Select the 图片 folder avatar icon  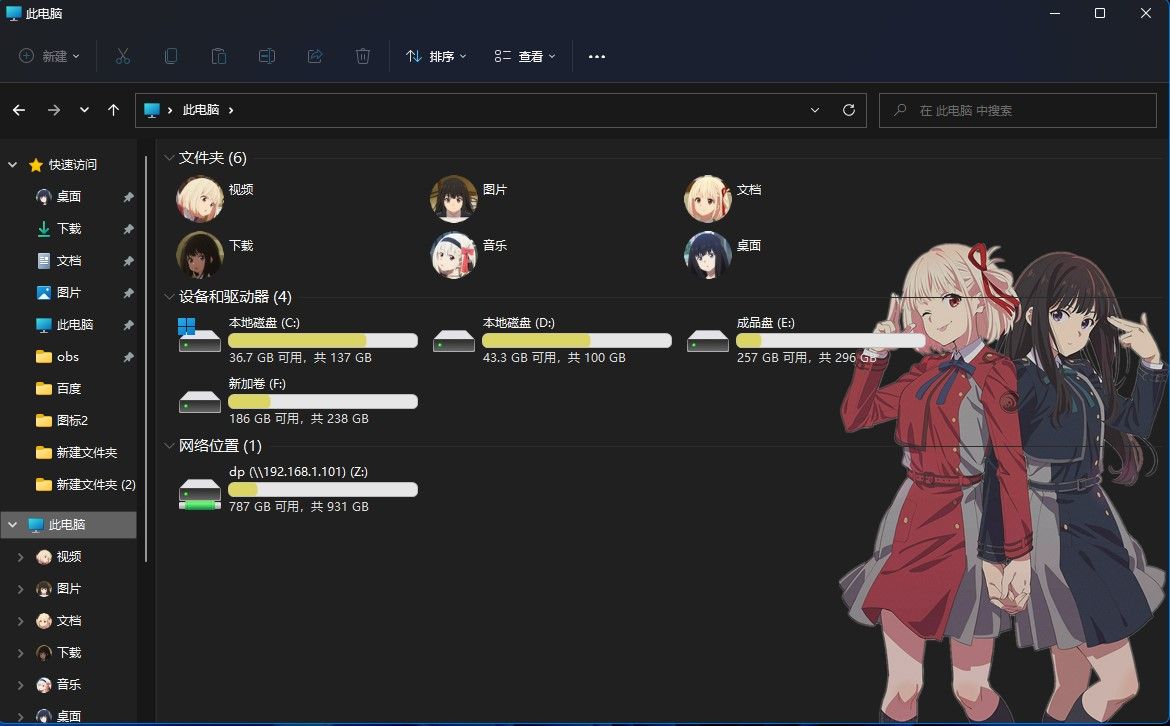[453, 198]
